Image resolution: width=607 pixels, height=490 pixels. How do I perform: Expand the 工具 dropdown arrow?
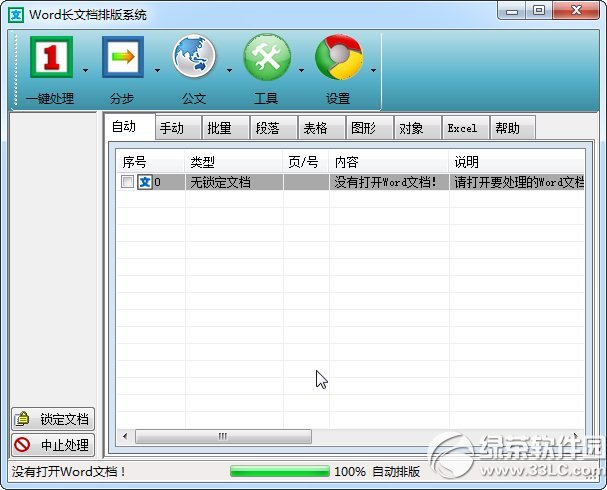pos(301,70)
